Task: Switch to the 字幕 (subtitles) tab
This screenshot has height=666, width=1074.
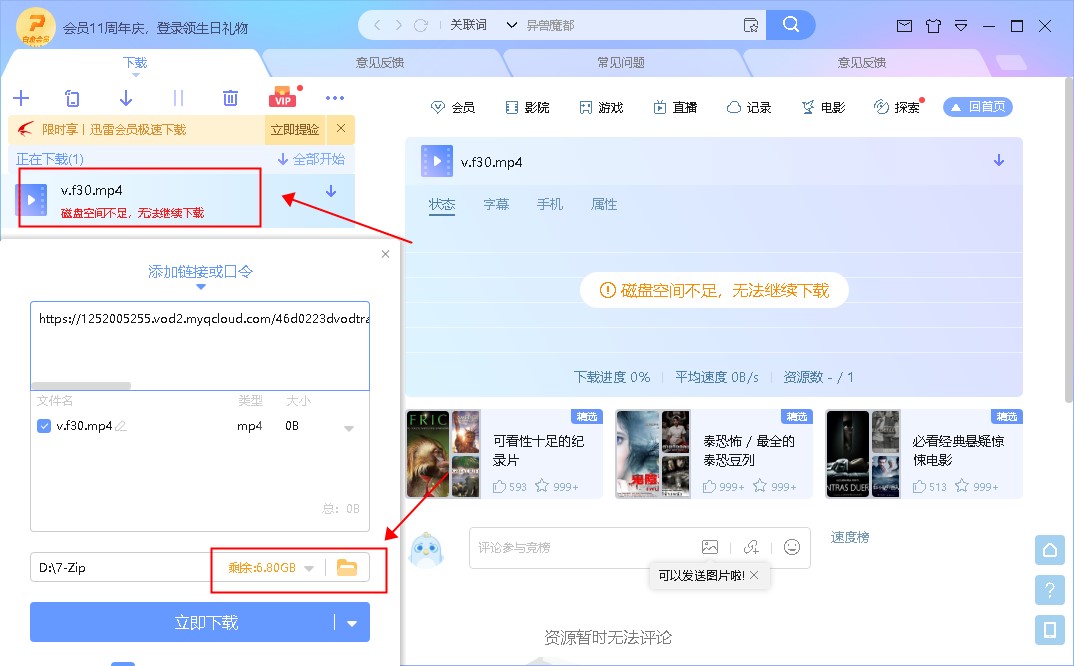Action: coord(497,203)
